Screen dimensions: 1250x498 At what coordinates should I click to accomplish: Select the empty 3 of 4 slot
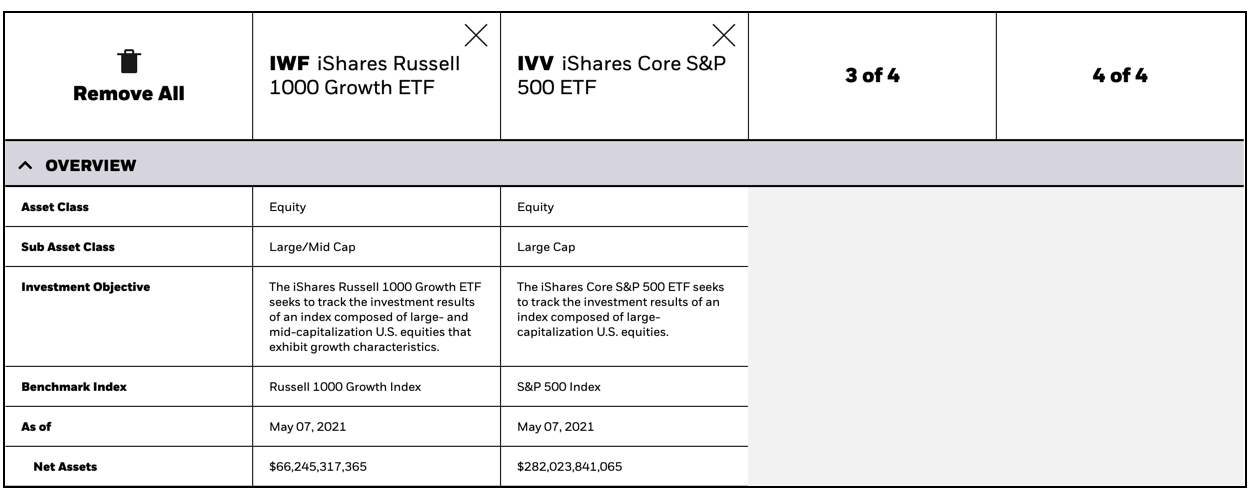(x=872, y=76)
